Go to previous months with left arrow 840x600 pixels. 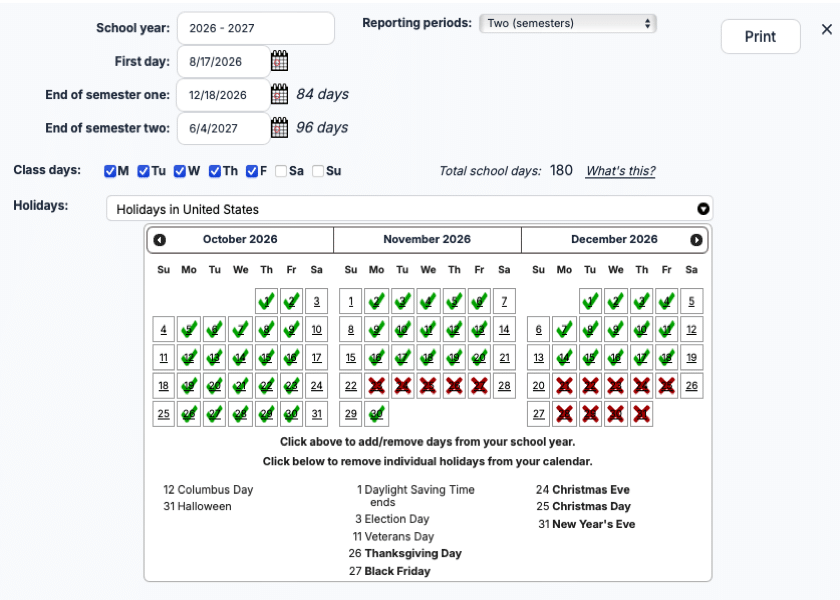[160, 240]
